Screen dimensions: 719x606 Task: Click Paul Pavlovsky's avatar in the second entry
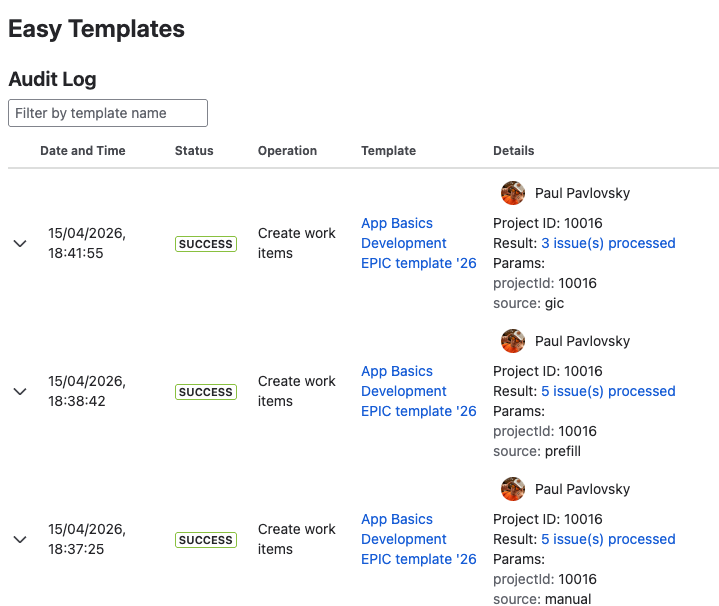pyautogui.click(x=513, y=341)
